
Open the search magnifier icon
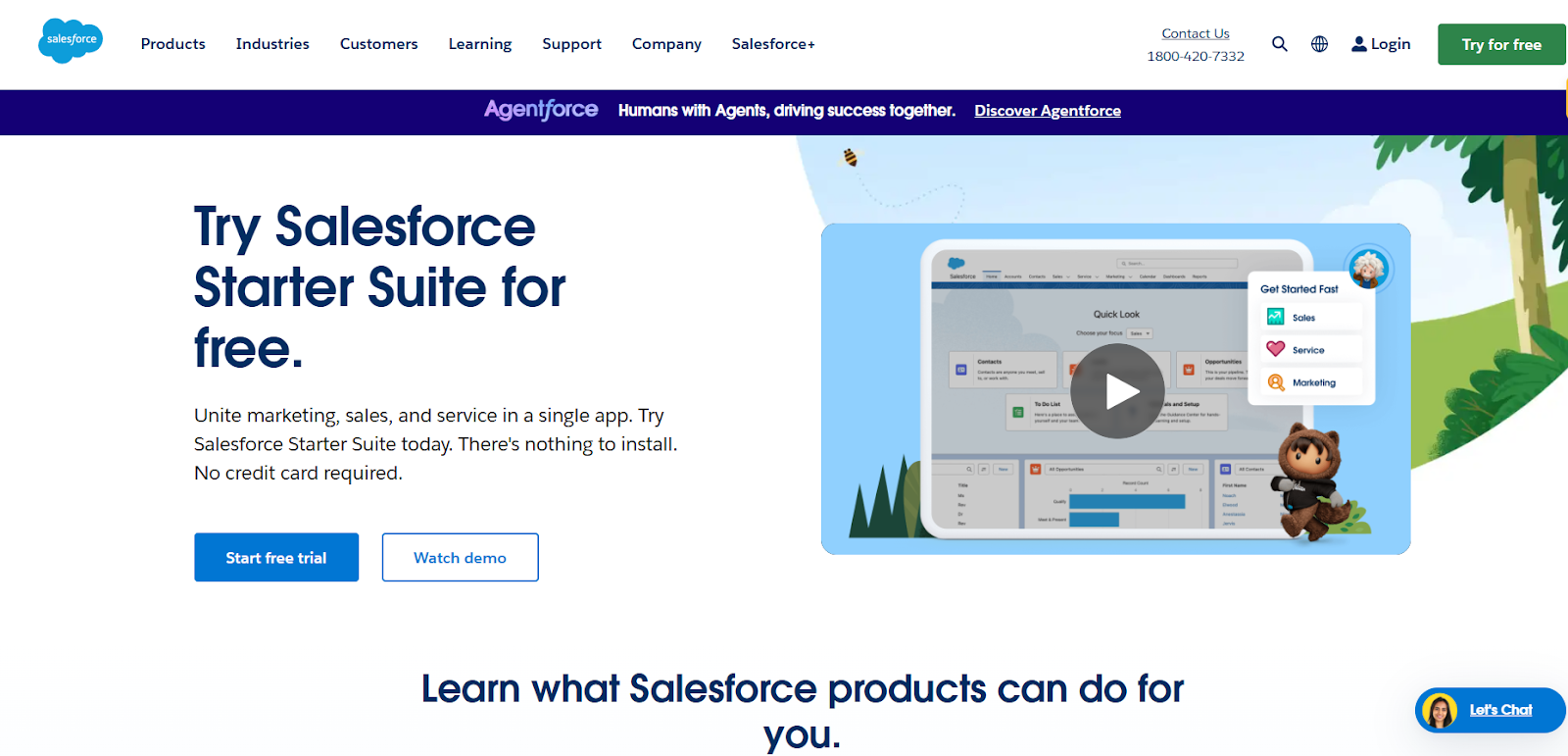click(1280, 44)
